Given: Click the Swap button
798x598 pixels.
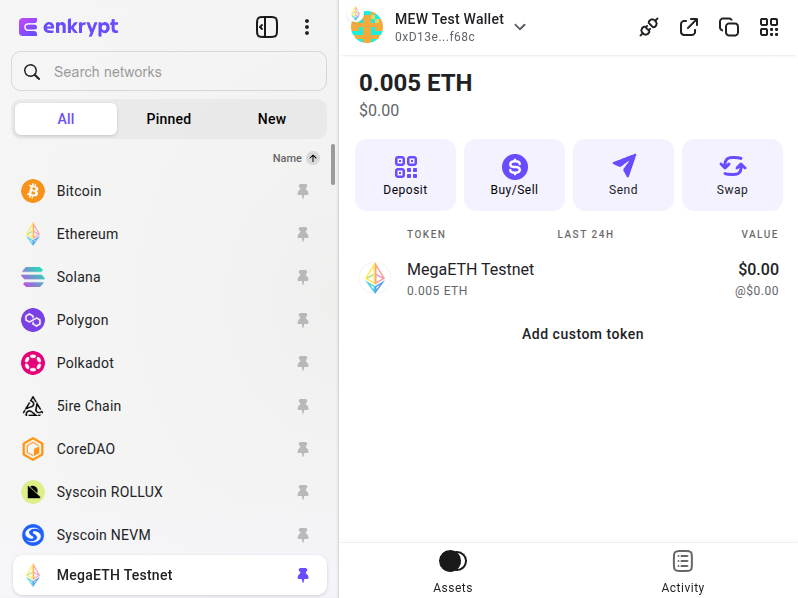Looking at the screenshot, I should (x=732, y=175).
